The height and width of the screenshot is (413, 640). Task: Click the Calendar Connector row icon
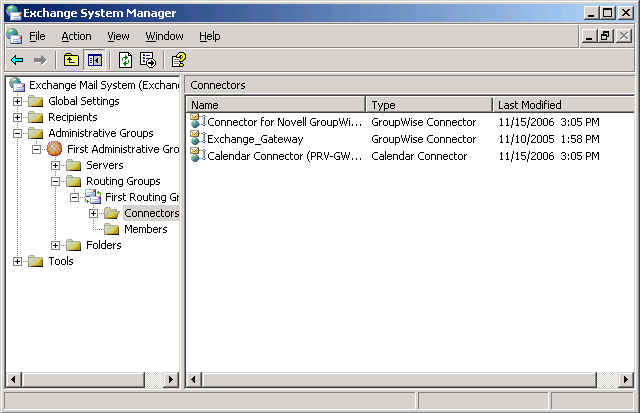tap(198, 155)
